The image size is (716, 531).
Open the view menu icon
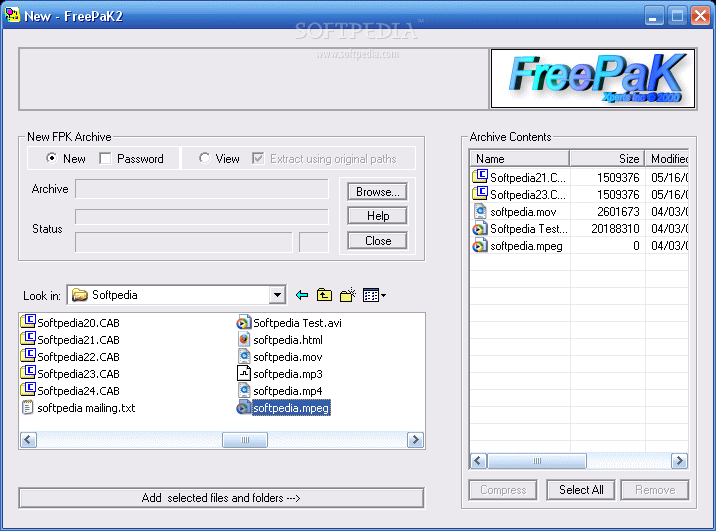point(374,295)
